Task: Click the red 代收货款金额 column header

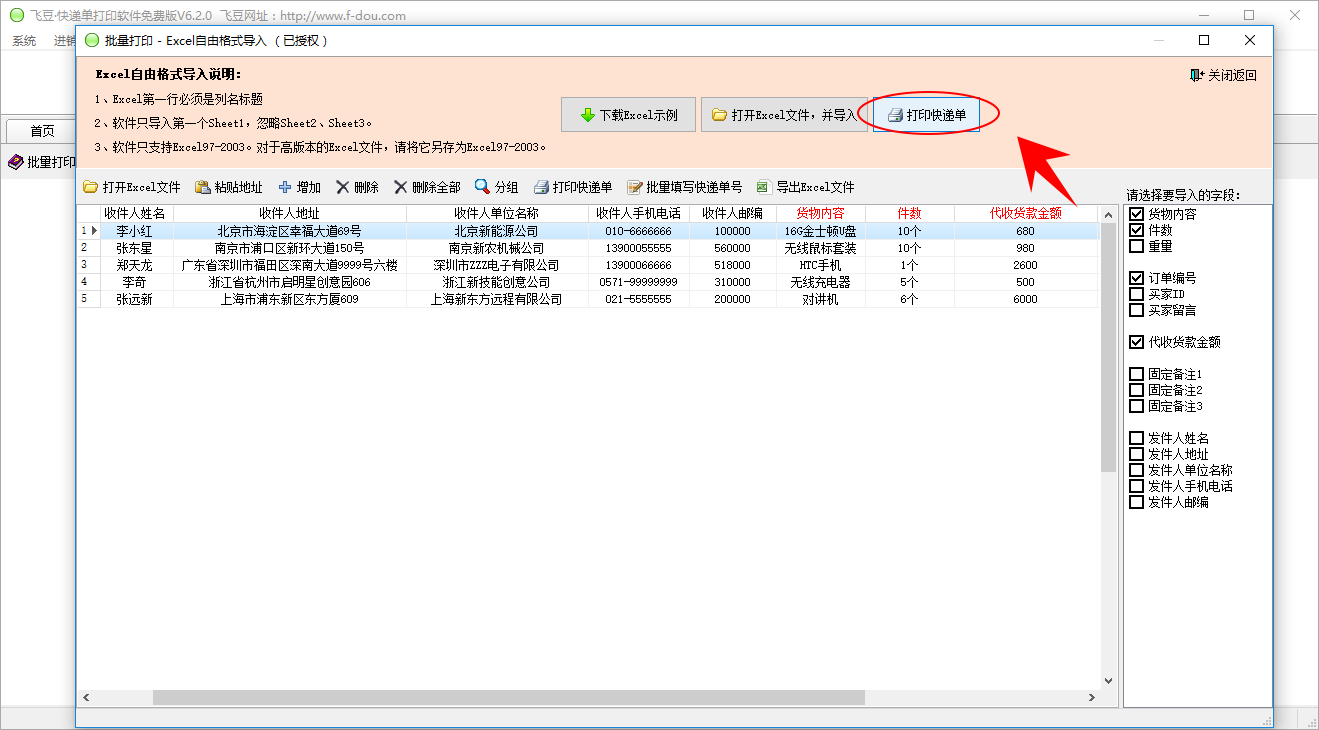Action: click(x=1026, y=214)
